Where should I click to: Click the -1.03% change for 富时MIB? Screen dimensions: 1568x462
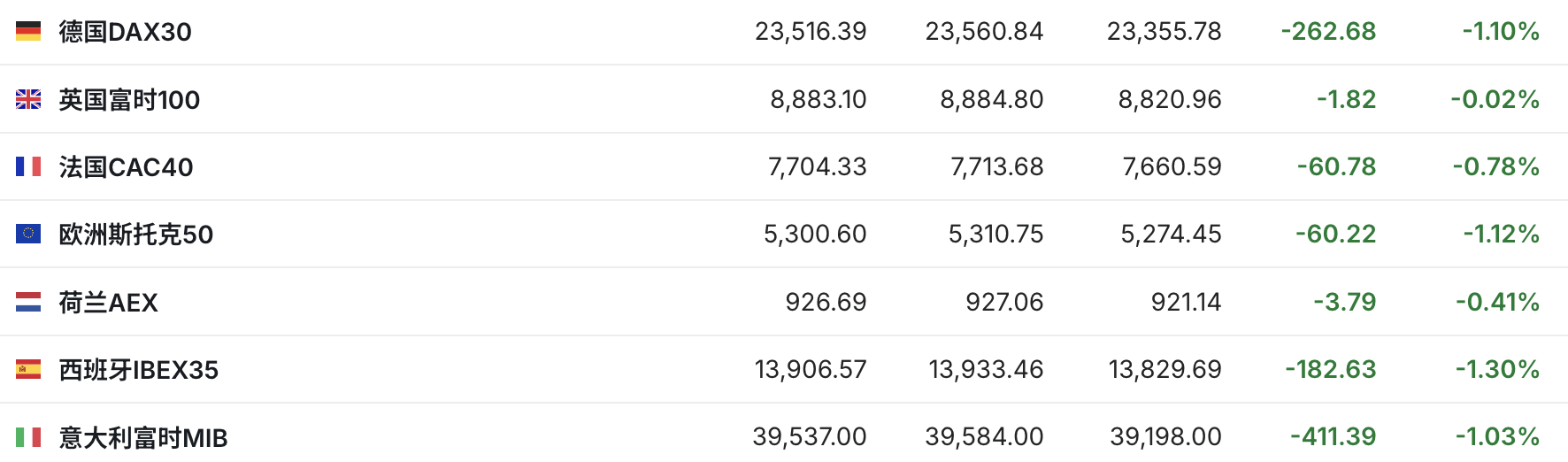pos(1497,436)
